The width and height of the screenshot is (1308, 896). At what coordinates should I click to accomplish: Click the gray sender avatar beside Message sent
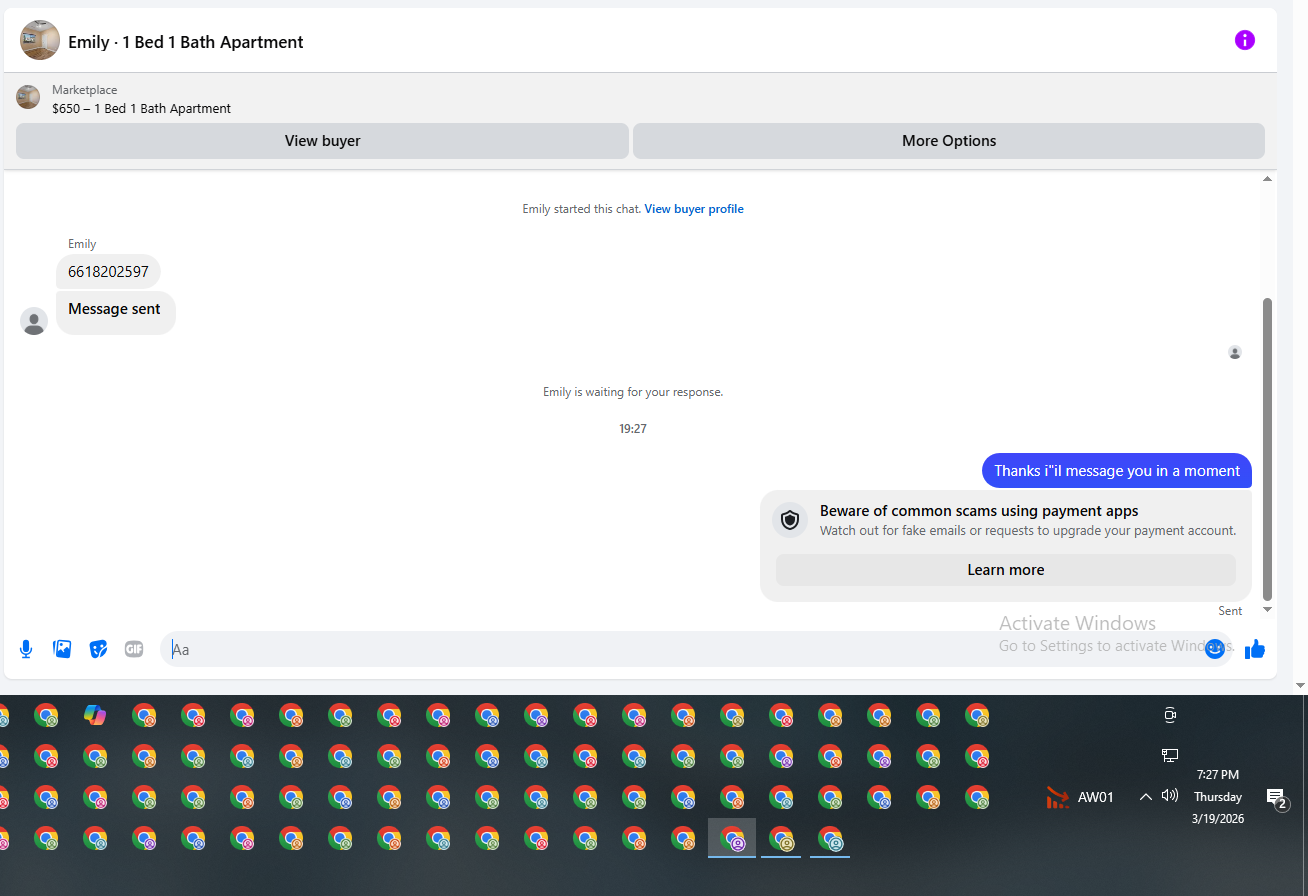point(34,321)
